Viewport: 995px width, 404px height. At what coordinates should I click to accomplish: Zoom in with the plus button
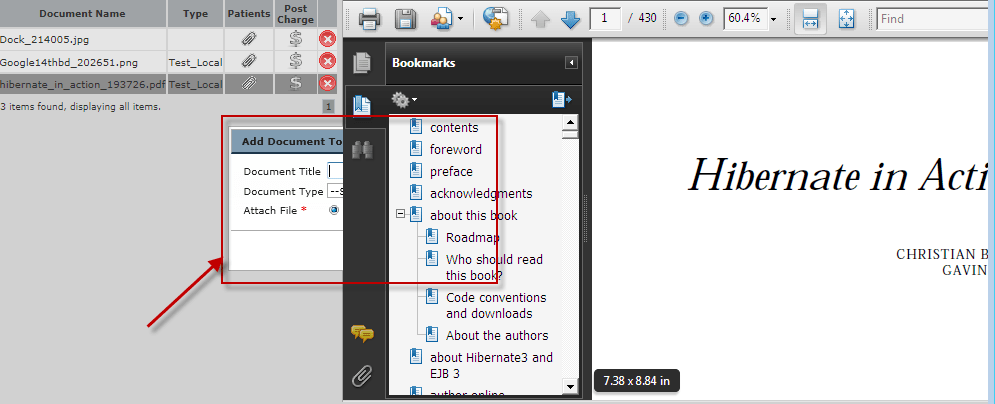[706, 19]
